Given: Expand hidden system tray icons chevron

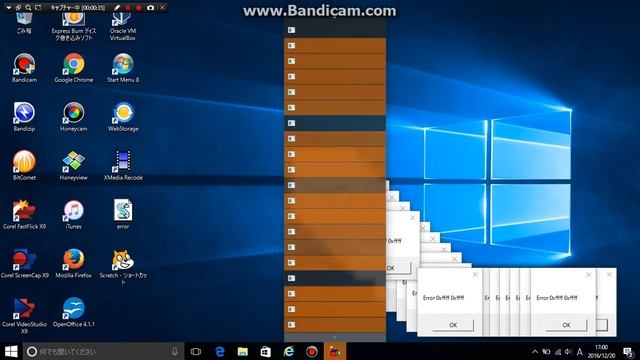Looking at the screenshot, I should 535,352.
